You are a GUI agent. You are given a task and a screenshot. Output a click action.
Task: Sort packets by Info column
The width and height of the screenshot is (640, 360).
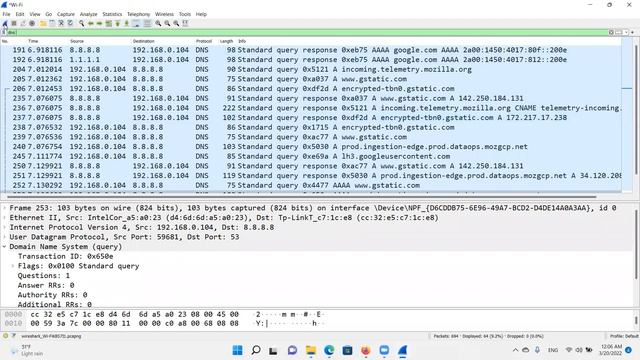[242, 41]
